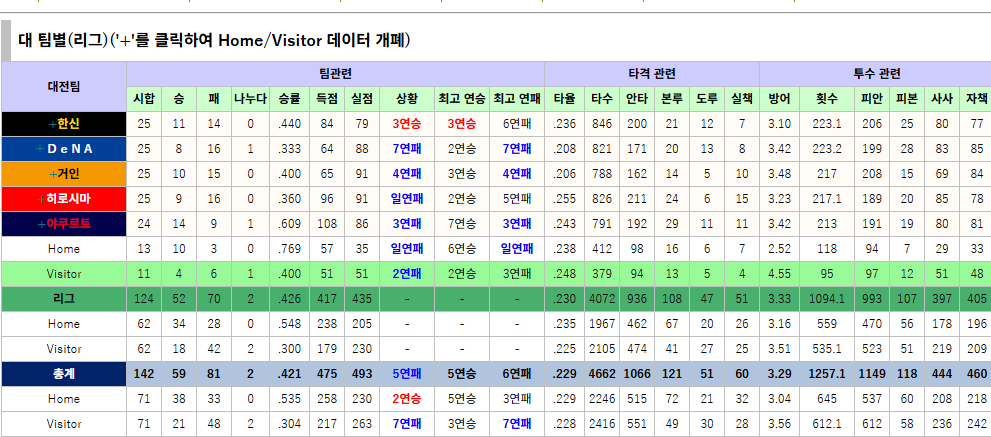991x437 pixels.
Task: Click the 리그 row label
Action: (64, 299)
